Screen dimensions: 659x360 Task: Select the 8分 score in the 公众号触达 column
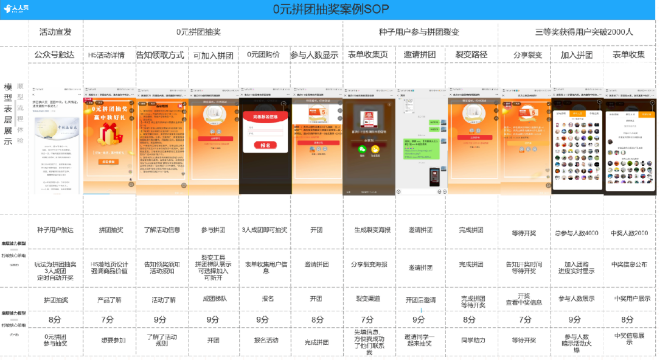pyautogui.click(x=54, y=320)
